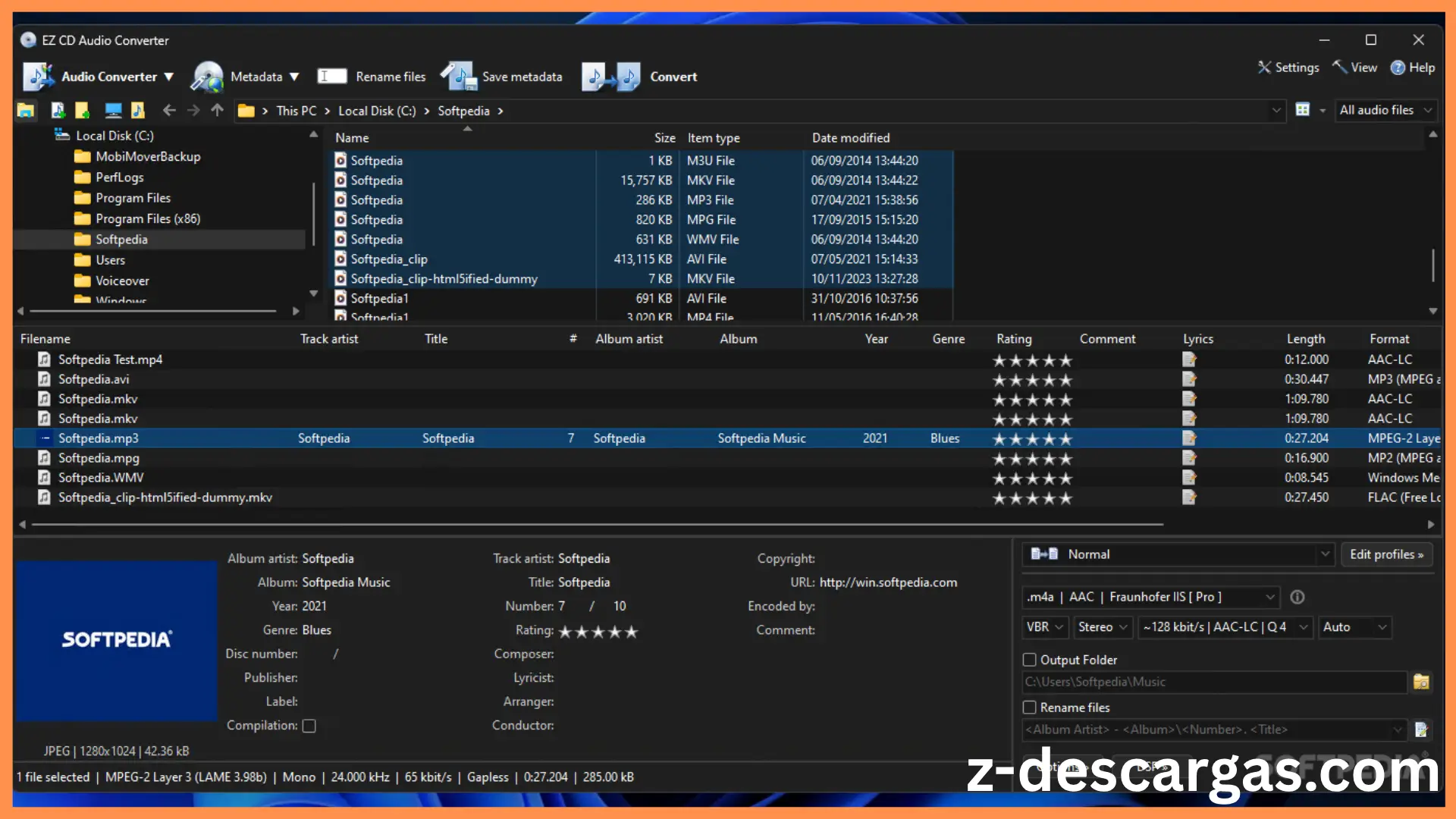Enable the Output Folder checkbox
Screen dimensions: 1456x819
(x=1029, y=660)
